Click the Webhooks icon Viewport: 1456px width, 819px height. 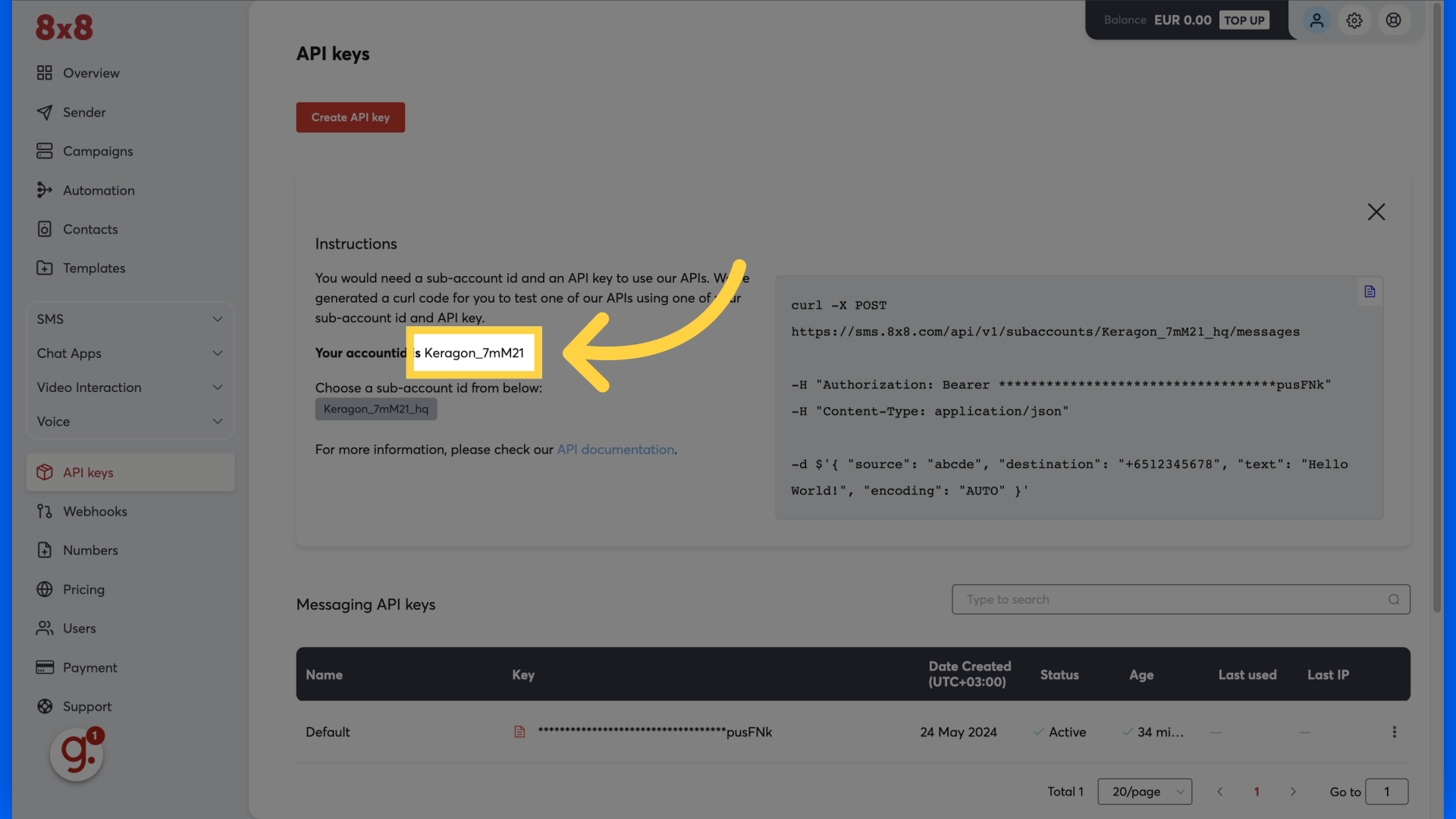pos(45,511)
